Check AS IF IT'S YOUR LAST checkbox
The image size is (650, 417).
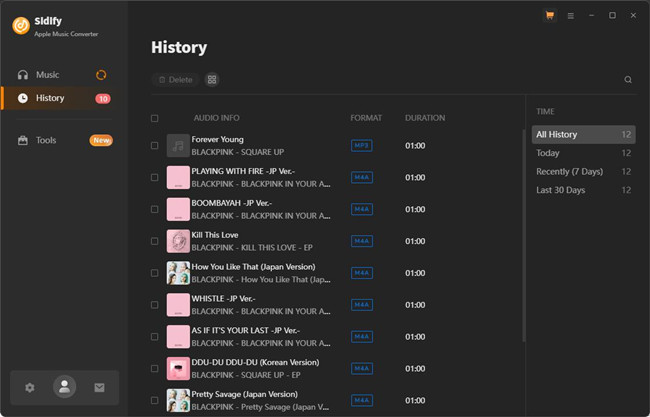[155, 337]
